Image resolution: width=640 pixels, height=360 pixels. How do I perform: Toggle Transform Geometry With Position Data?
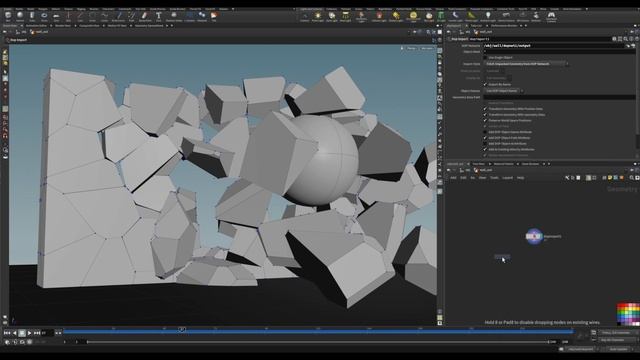(485, 109)
